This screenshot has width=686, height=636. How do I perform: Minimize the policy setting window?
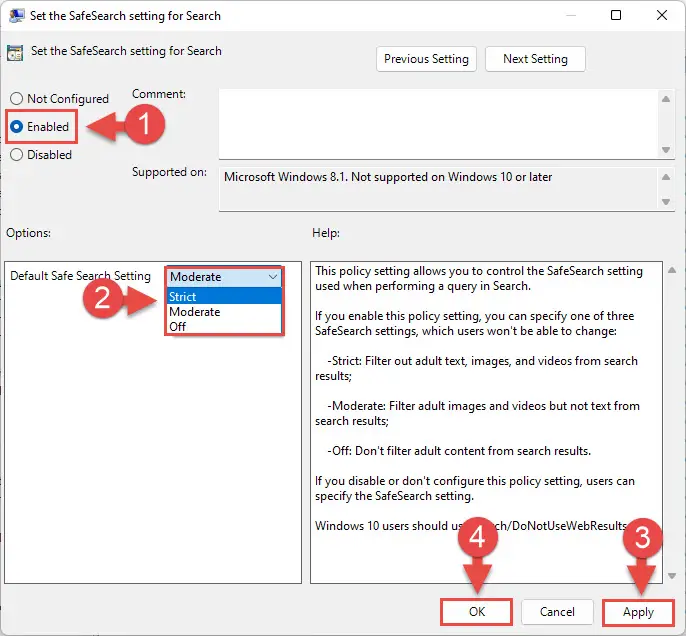[570, 16]
